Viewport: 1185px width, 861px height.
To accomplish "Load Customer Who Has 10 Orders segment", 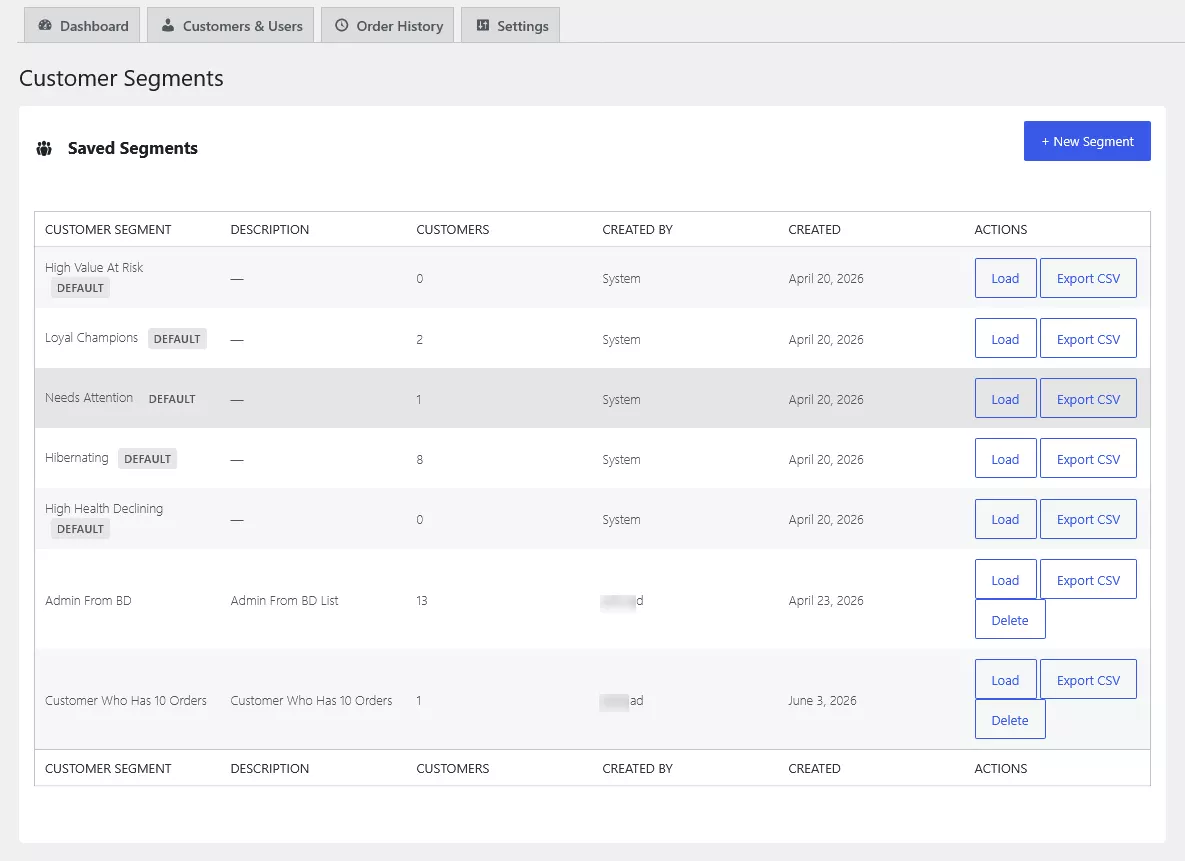I will (1005, 680).
